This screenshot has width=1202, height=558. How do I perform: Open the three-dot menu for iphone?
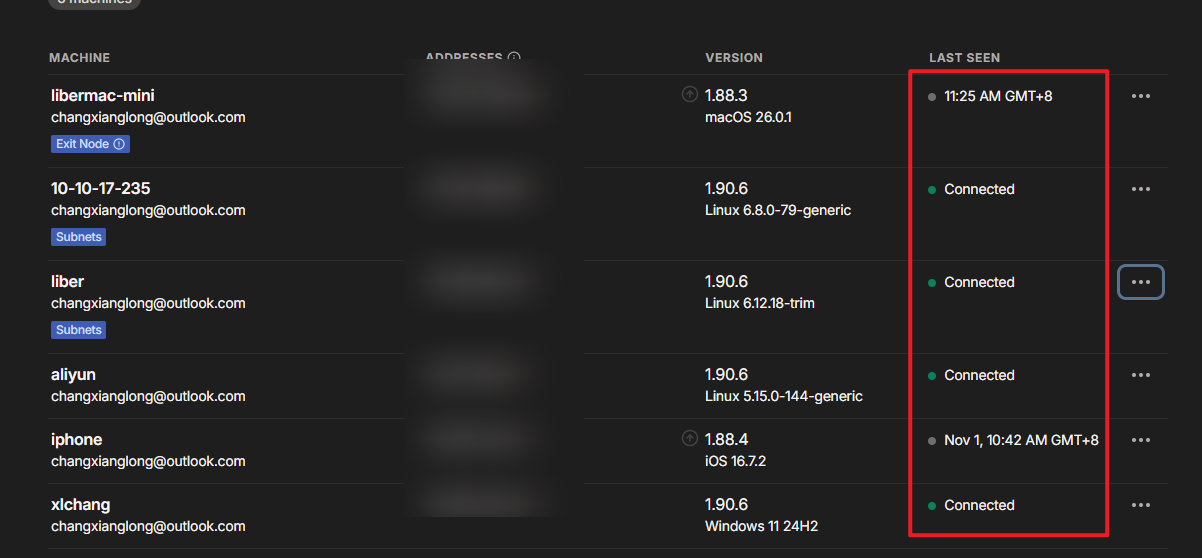click(x=1140, y=440)
